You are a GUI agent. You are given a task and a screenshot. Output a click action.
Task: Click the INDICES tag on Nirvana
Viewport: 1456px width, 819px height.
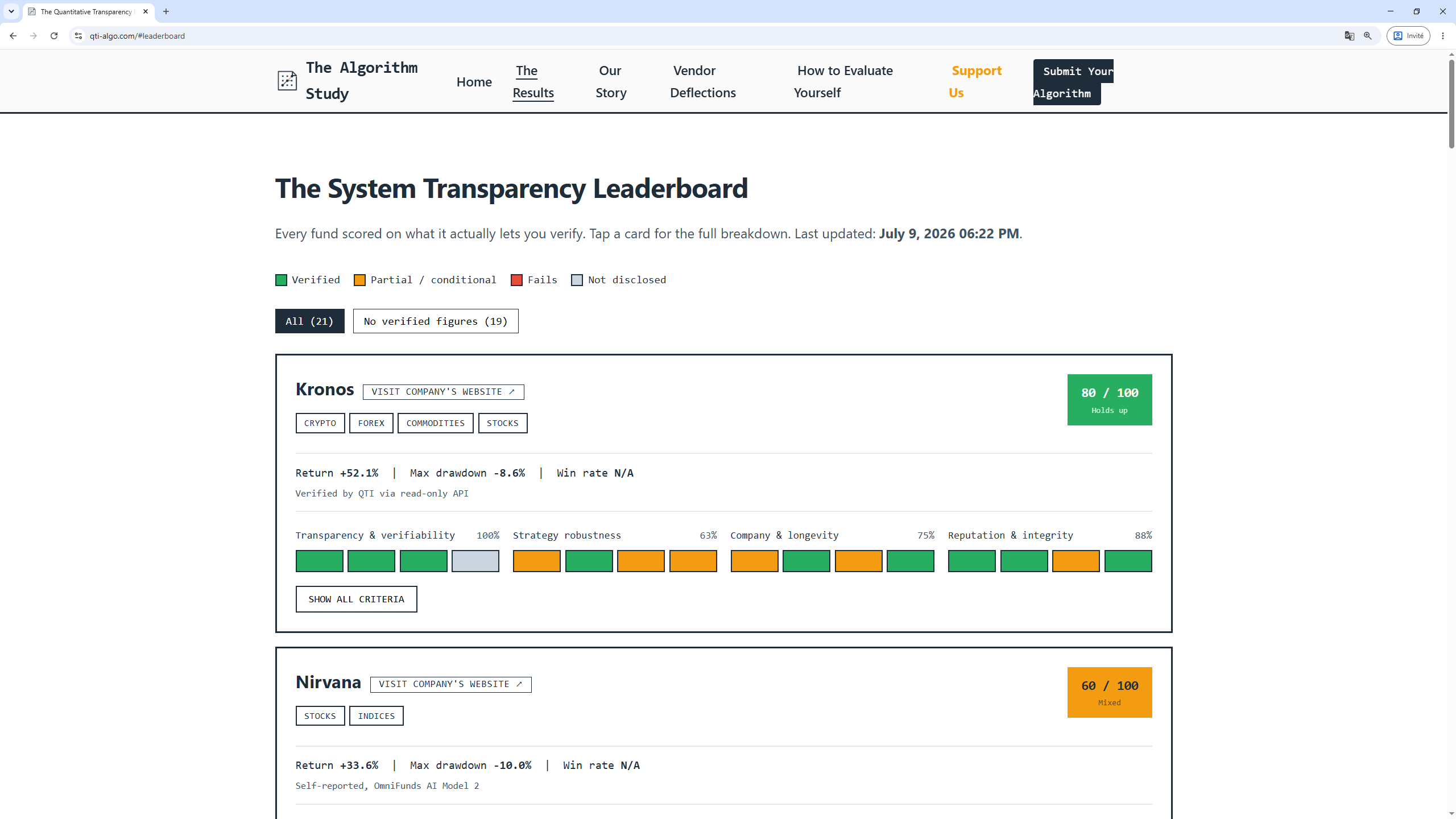click(x=377, y=716)
